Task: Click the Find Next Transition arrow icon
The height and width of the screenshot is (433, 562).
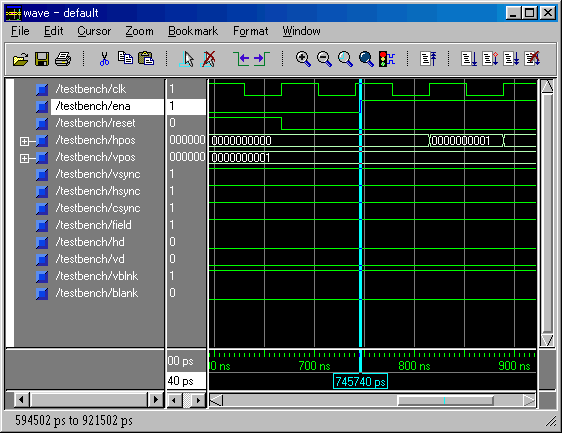Action: pyautogui.click(x=262, y=59)
